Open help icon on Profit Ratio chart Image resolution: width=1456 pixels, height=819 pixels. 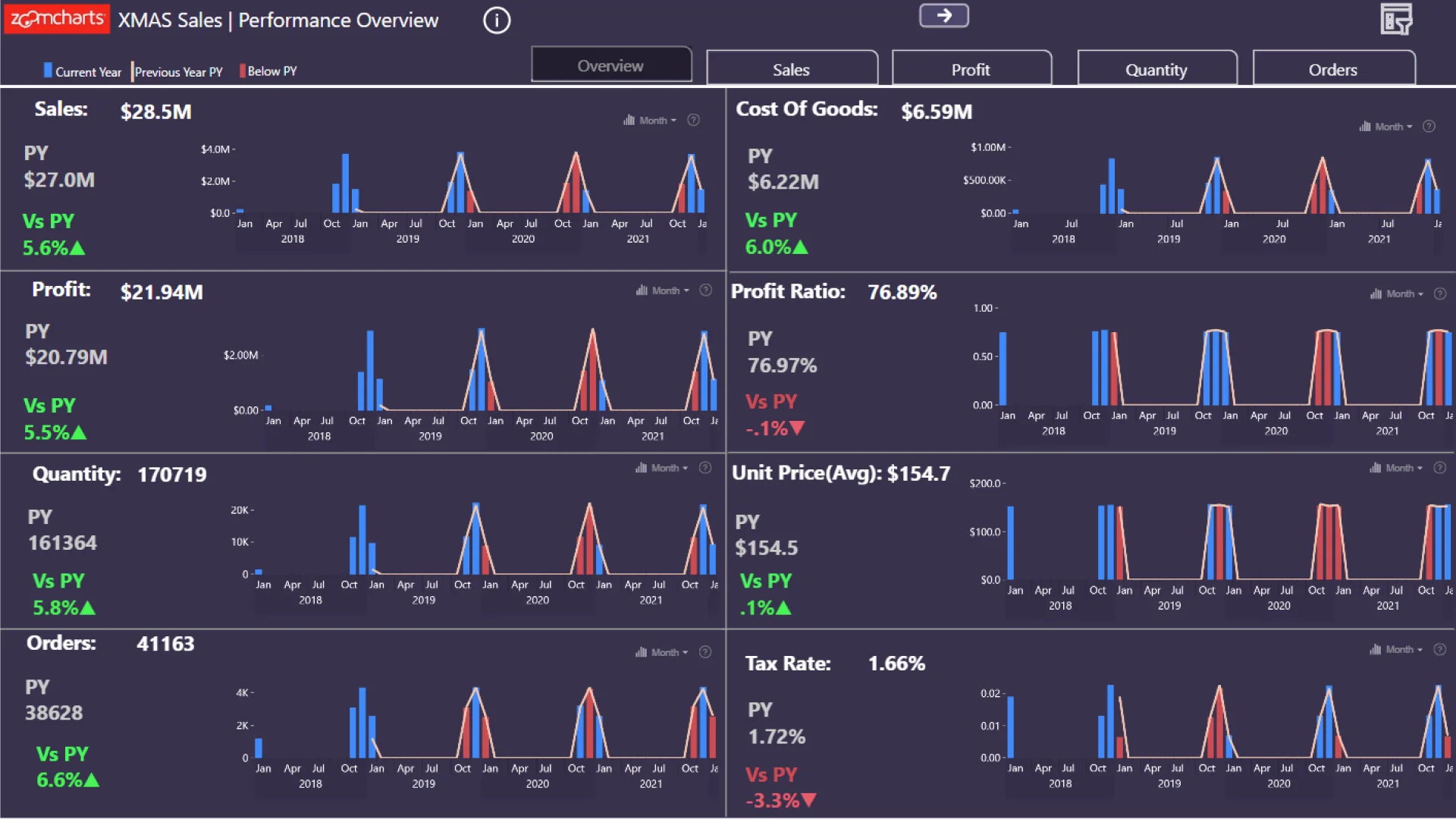1440,293
